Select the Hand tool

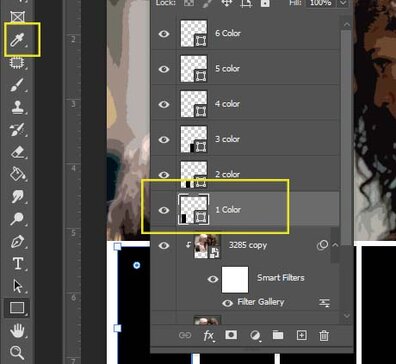coord(17,331)
